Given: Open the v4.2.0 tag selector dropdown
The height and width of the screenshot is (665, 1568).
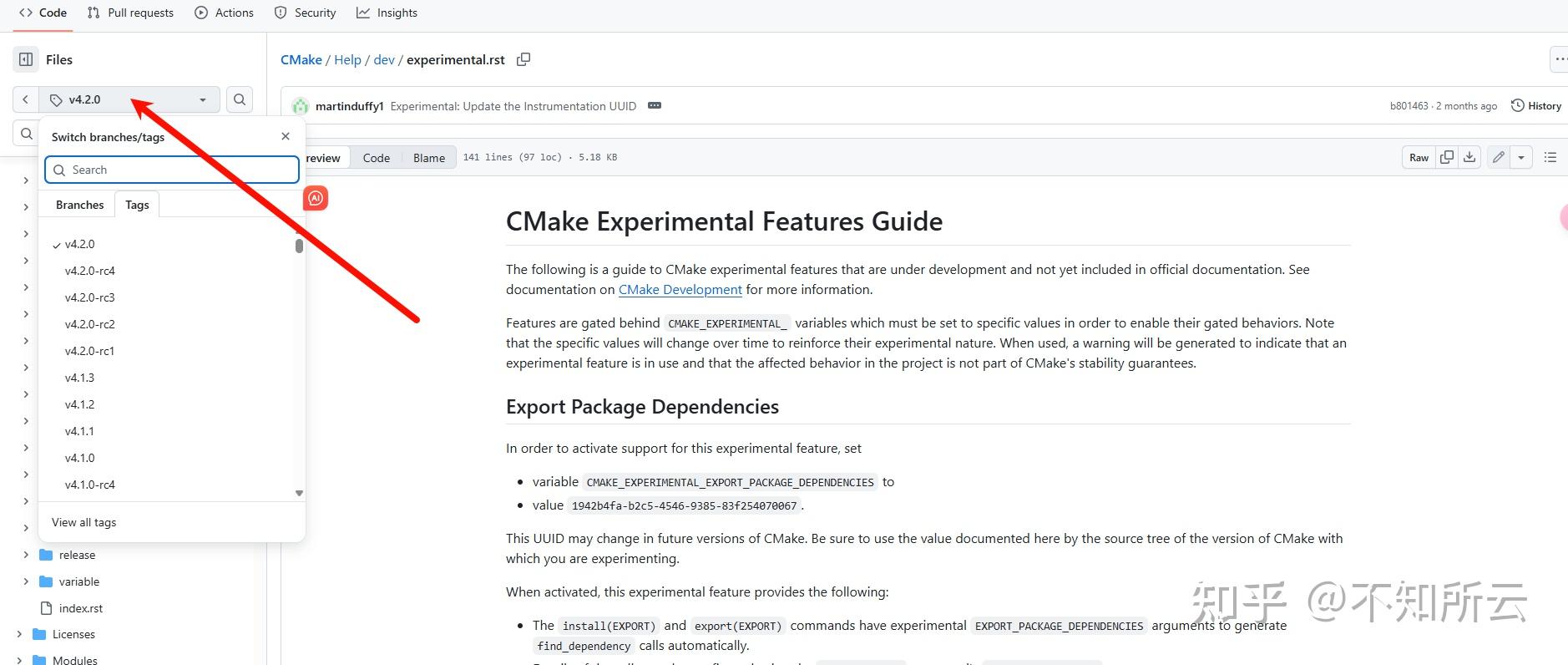Looking at the screenshot, I should tap(129, 99).
